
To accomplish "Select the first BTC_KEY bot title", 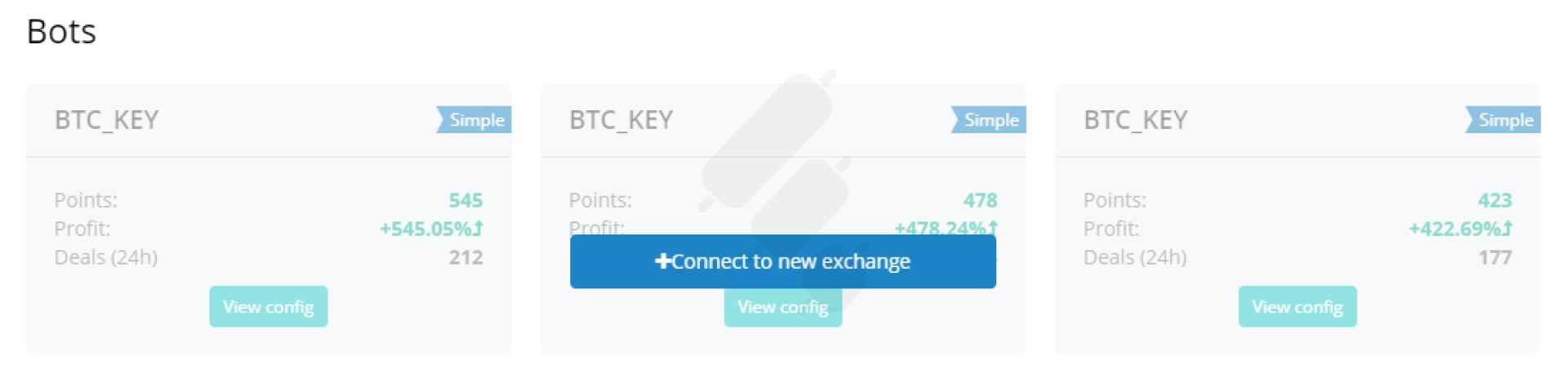I will pos(107,120).
